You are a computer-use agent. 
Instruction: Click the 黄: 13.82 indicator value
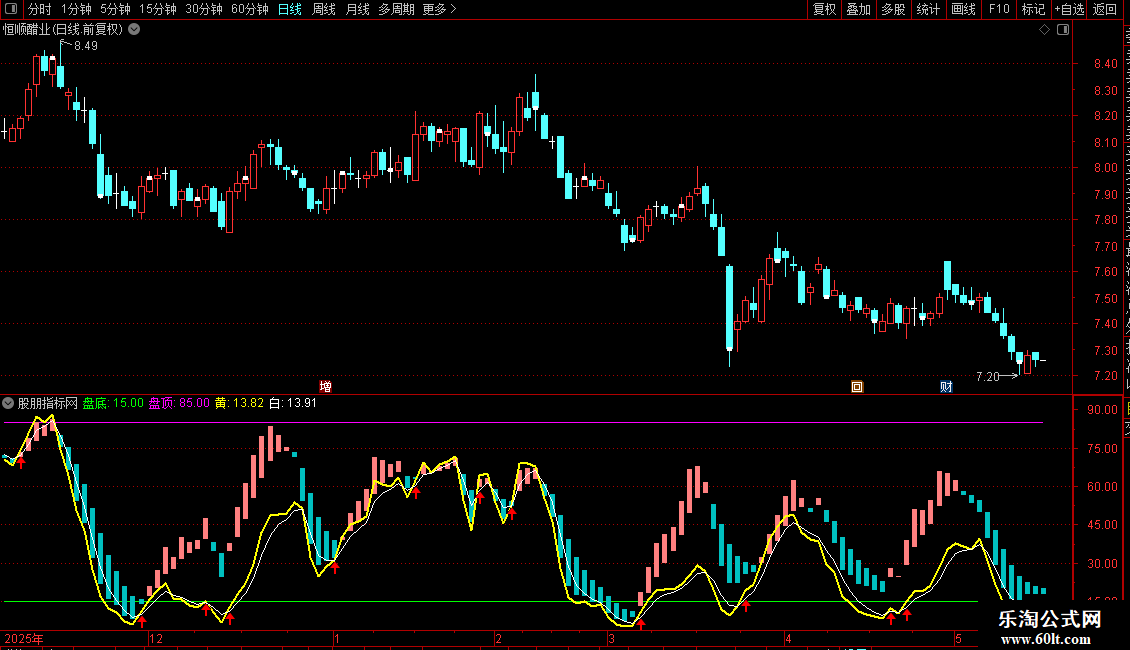click(239, 403)
